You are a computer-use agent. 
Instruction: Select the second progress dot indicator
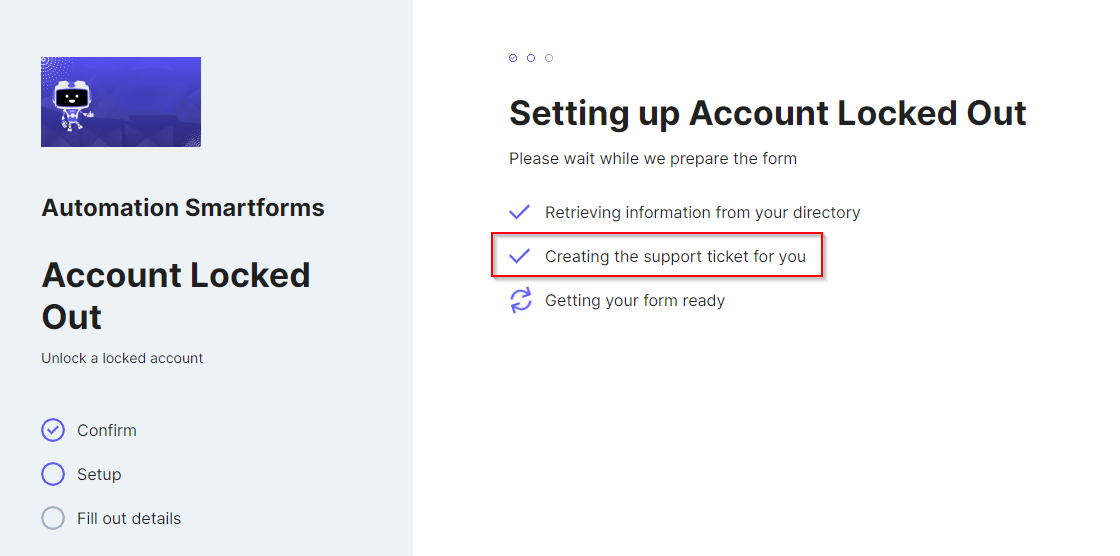(531, 58)
